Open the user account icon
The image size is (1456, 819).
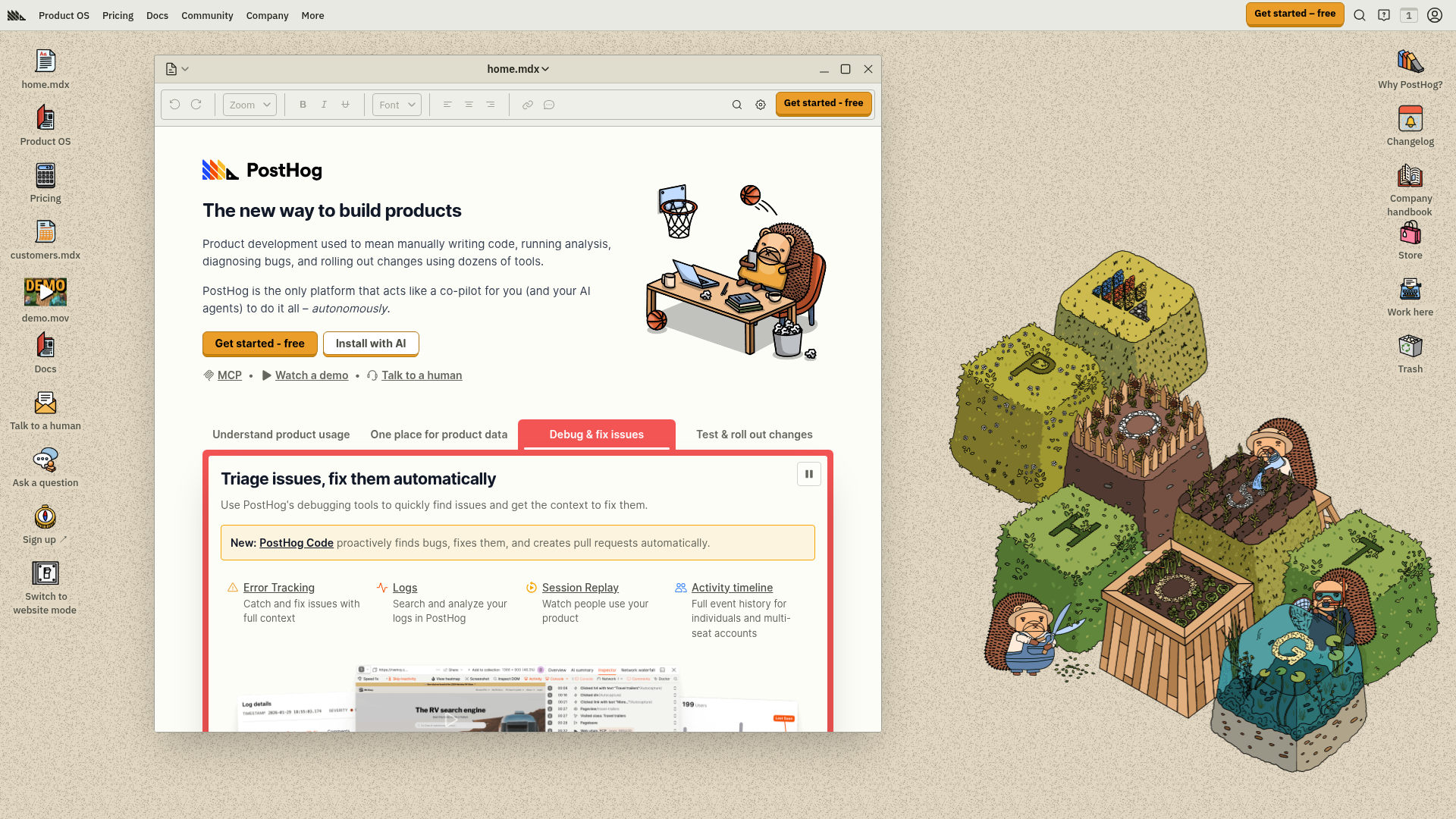click(x=1435, y=15)
